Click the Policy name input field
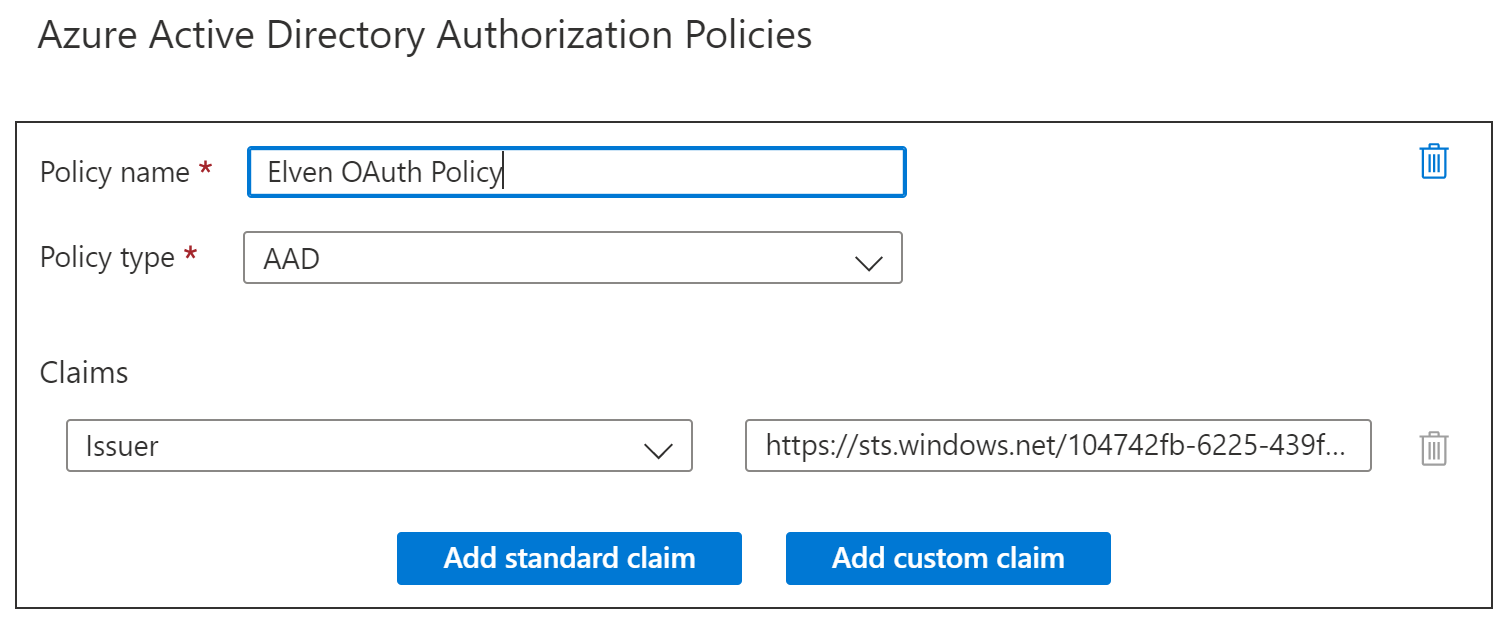 [x=577, y=172]
